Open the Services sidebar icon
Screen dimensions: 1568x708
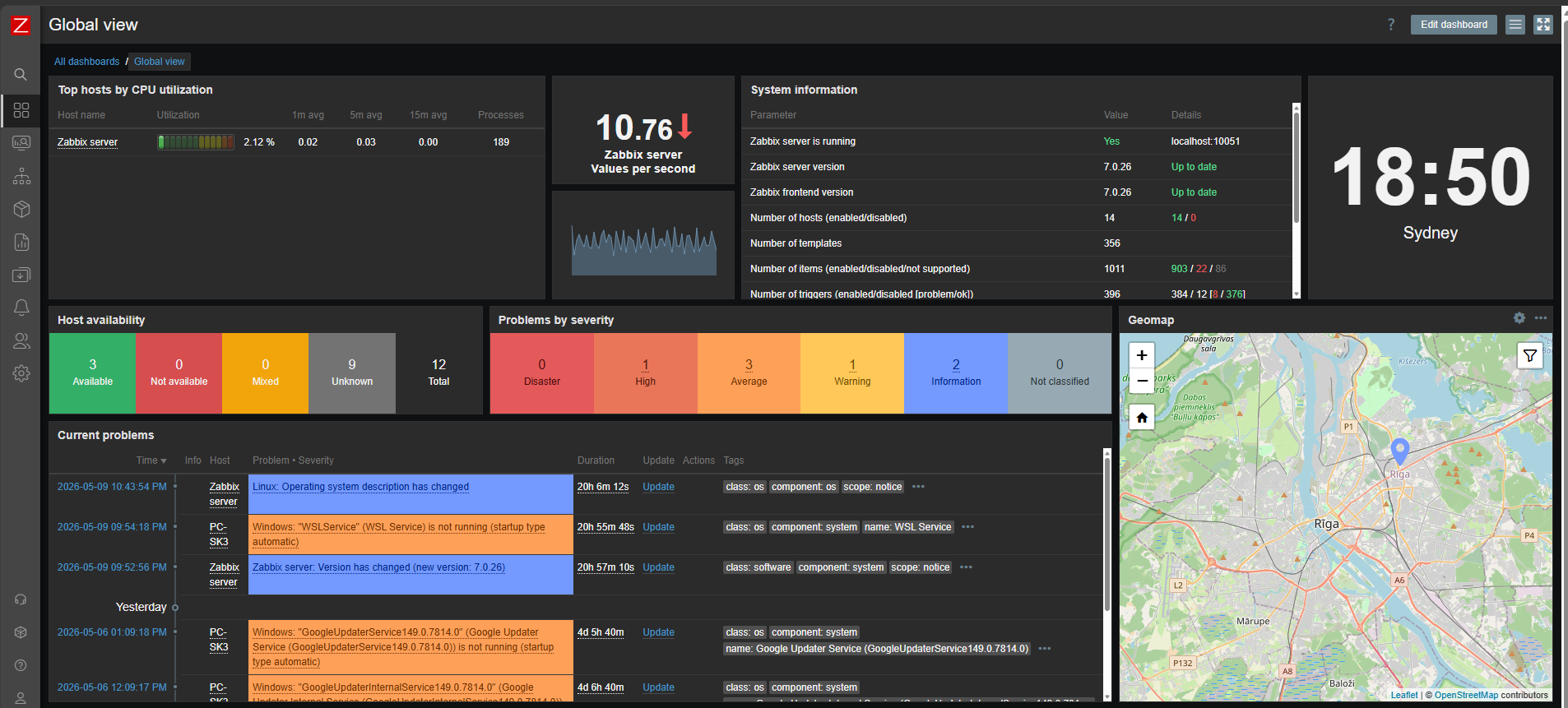[x=21, y=176]
